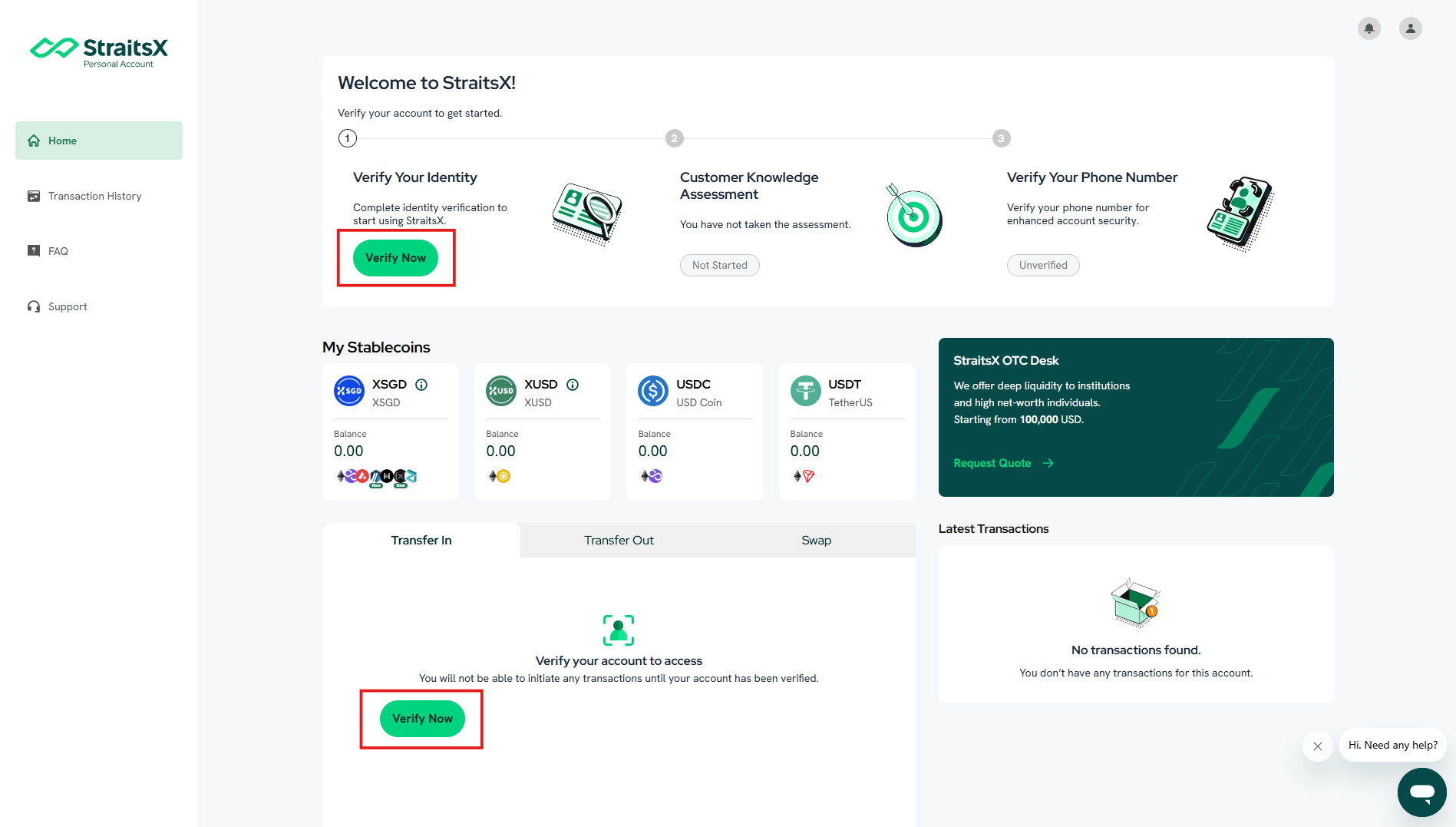Click XSGD supported network icons

pyautogui.click(x=376, y=477)
